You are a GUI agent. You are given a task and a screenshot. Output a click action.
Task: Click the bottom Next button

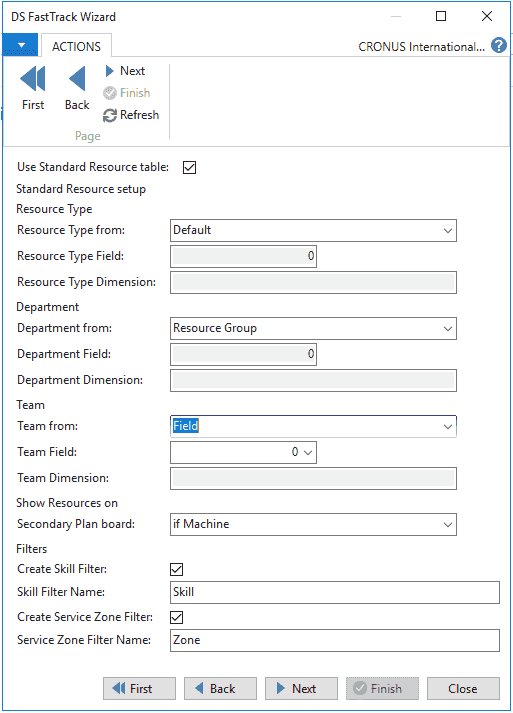pyautogui.click(x=301, y=688)
